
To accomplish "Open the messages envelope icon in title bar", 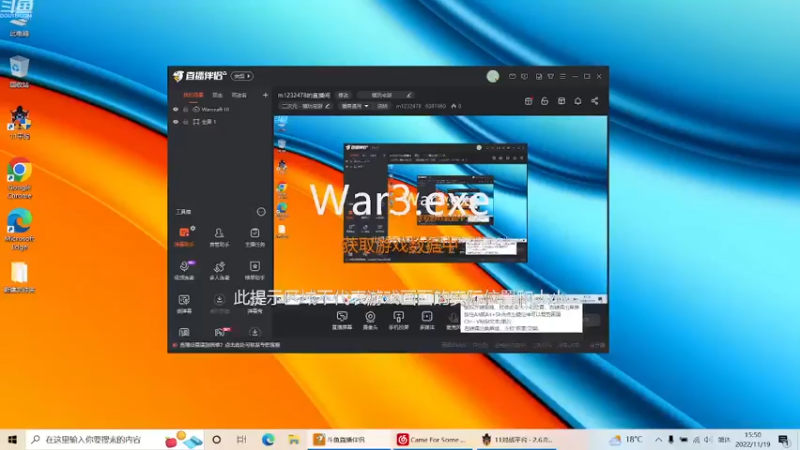I will (512, 77).
